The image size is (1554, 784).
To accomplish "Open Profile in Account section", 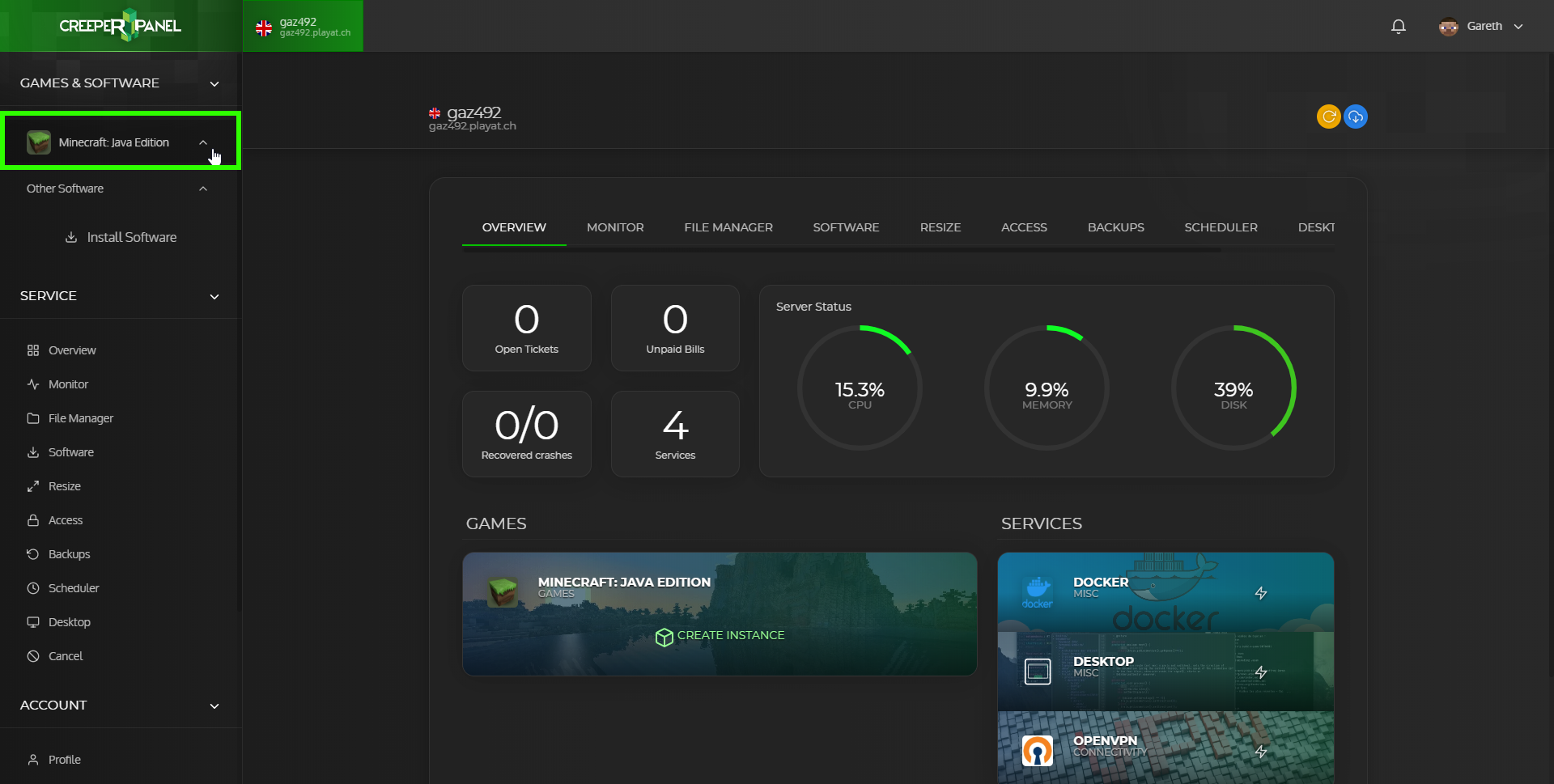I will [x=65, y=760].
